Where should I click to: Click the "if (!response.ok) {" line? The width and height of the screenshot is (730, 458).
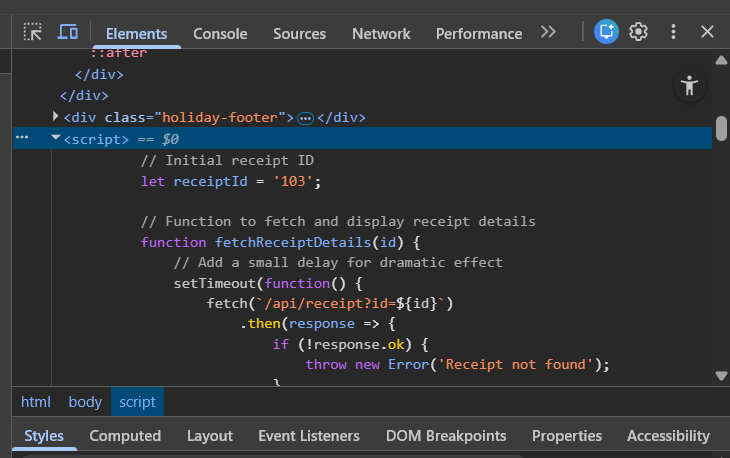[351, 344]
